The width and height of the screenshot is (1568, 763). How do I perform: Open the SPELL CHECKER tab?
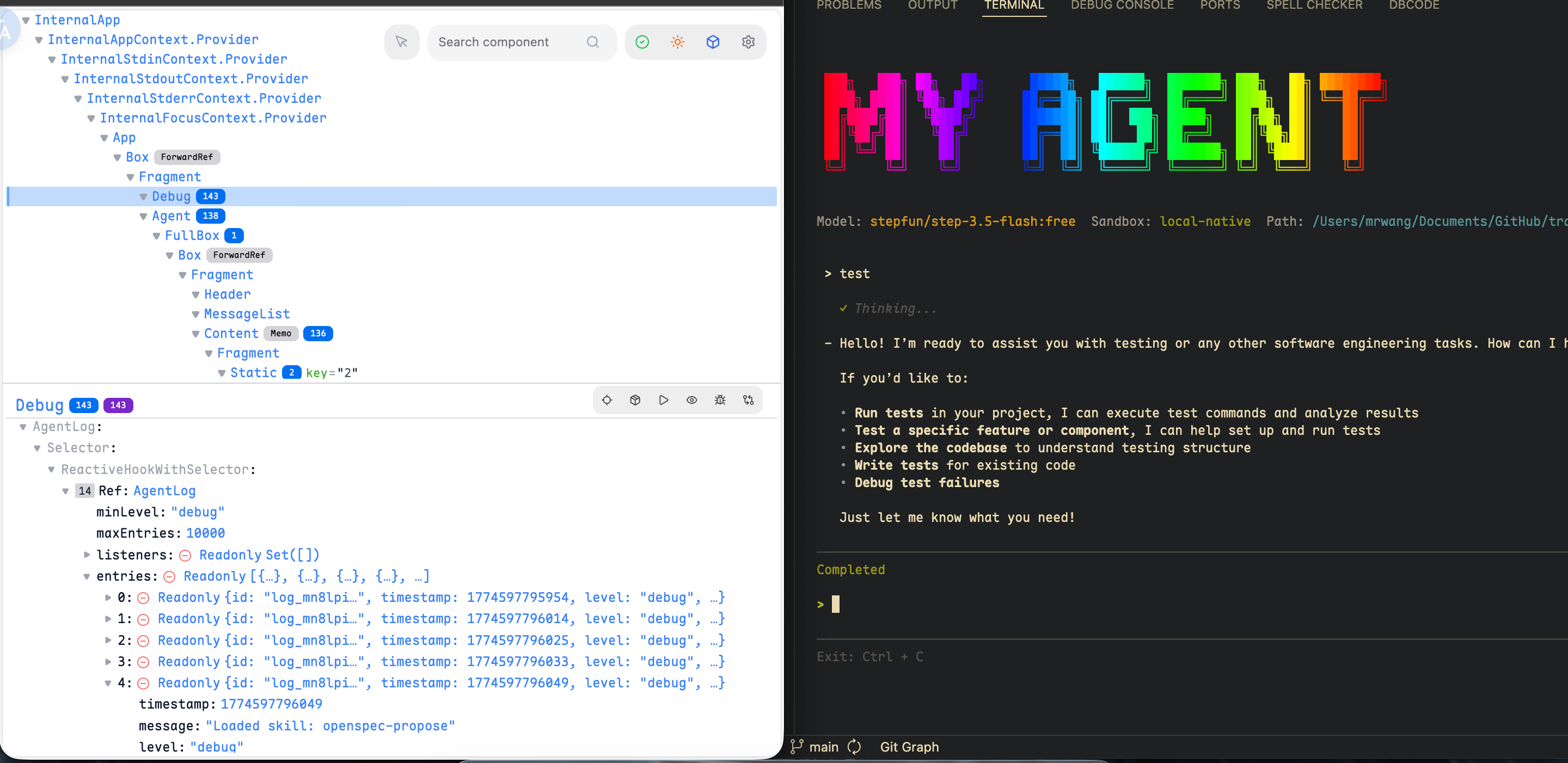[x=1314, y=5]
